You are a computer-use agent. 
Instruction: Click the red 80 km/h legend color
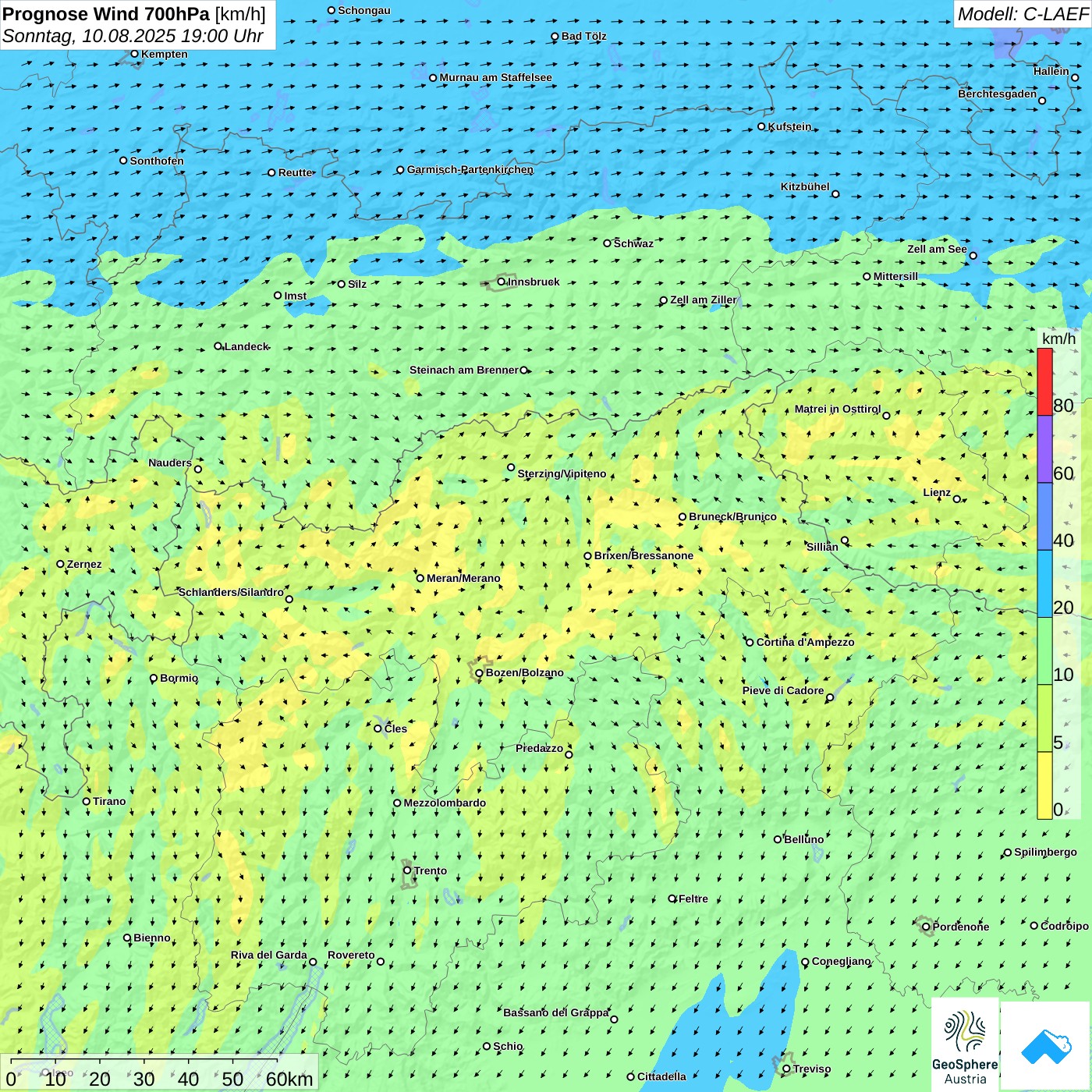1044,381
